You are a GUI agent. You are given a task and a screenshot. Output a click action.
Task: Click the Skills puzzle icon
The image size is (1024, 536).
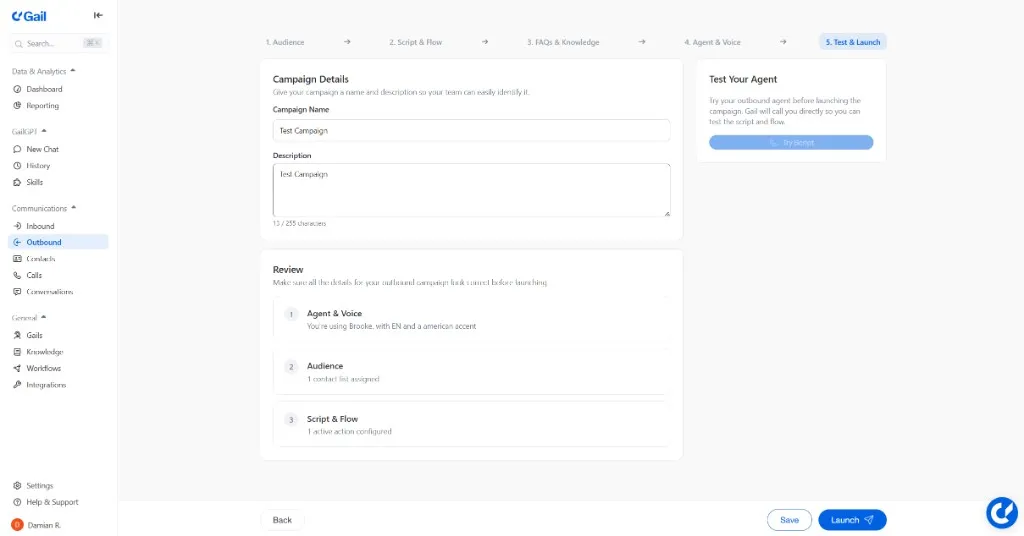tap(17, 182)
